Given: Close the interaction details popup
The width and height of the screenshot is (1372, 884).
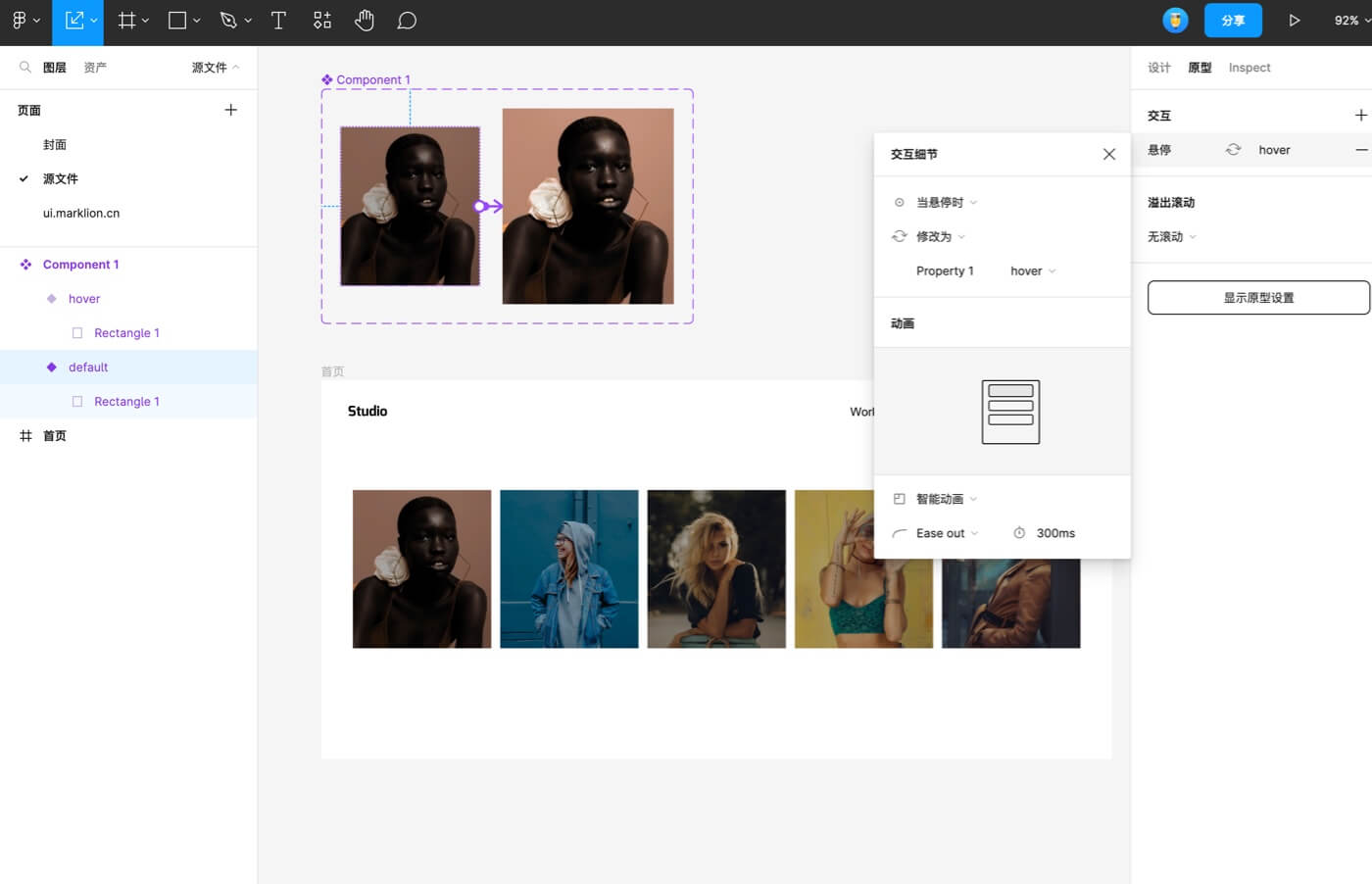Looking at the screenshot, I should (1109, 154).
